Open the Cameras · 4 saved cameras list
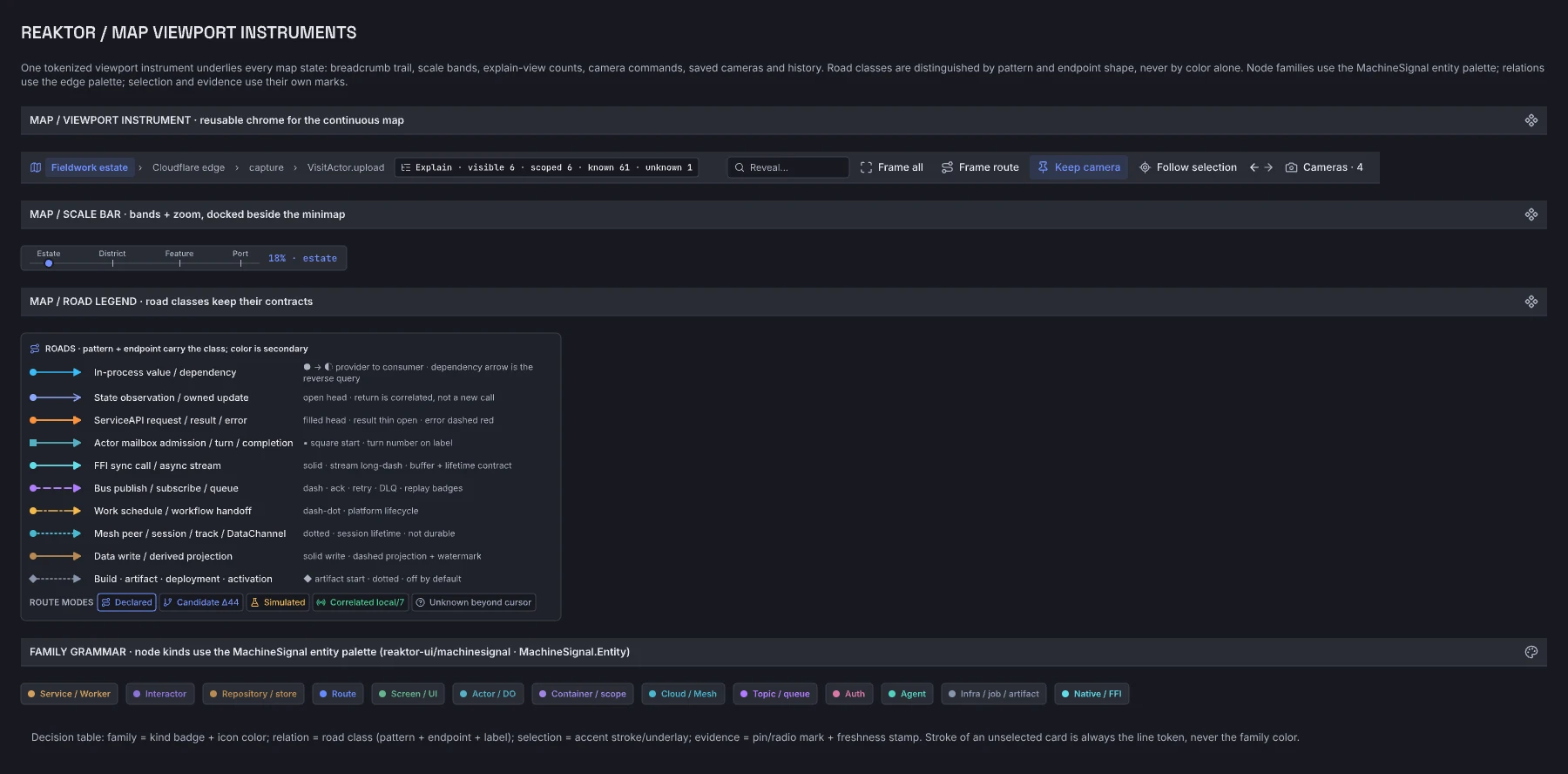Viewport: 1568px width, 774px height. click(1324, 167)
